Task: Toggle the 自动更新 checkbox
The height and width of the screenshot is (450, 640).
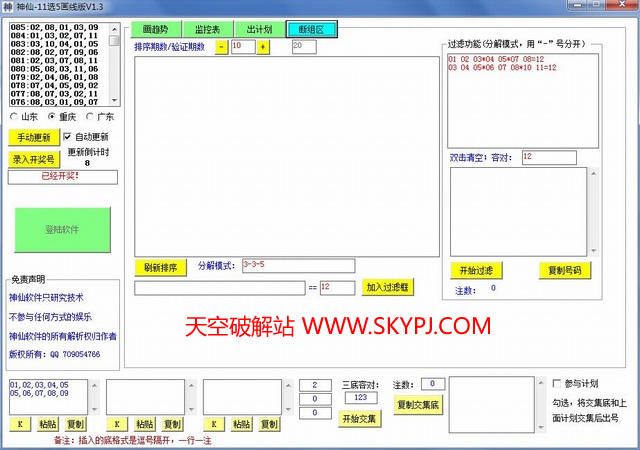Action: [x=67, y=136]
